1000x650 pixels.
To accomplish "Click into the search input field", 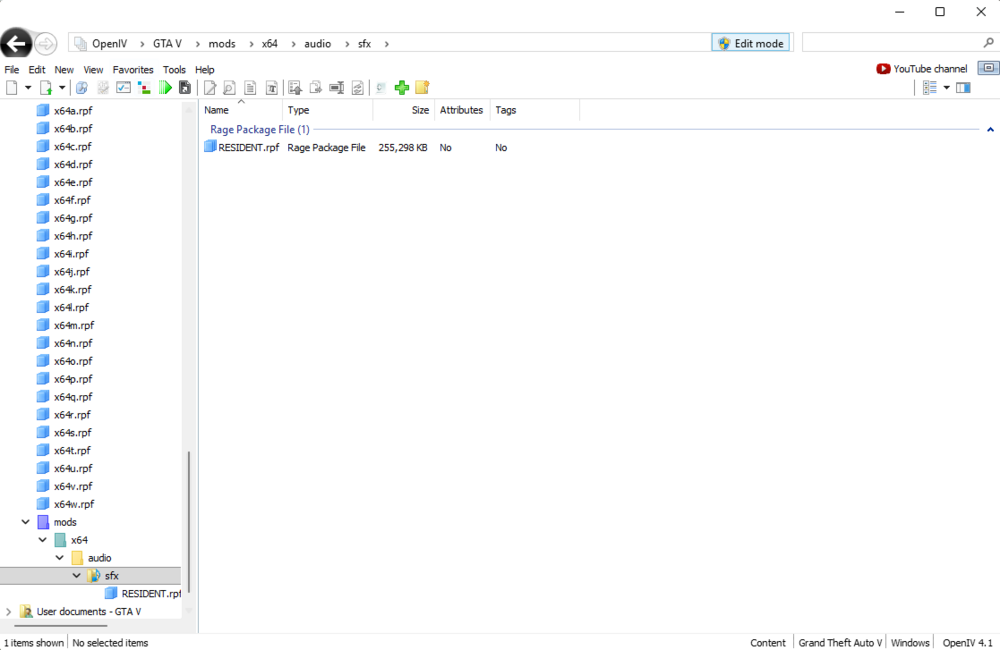I will pos(892,43).
